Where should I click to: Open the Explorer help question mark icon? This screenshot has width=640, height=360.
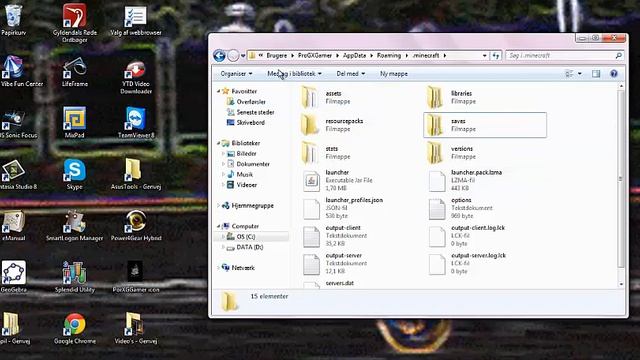[613, 73]
